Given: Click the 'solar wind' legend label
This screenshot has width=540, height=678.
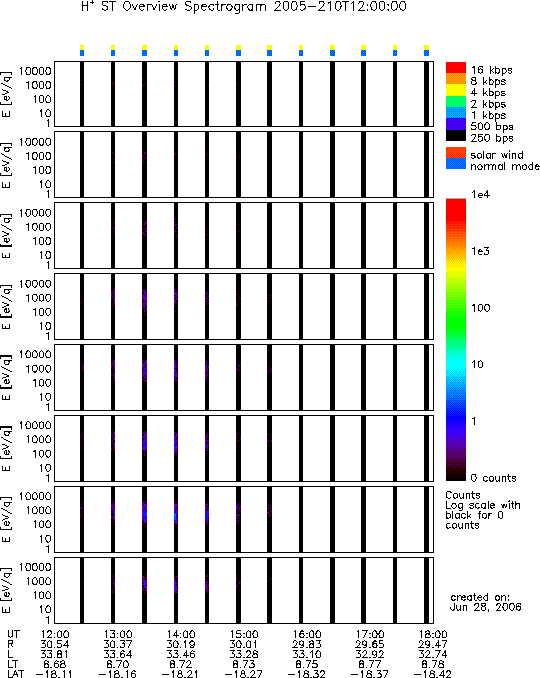Looking at the screenshot, I should pyautogui.click(x=497, y=155).
